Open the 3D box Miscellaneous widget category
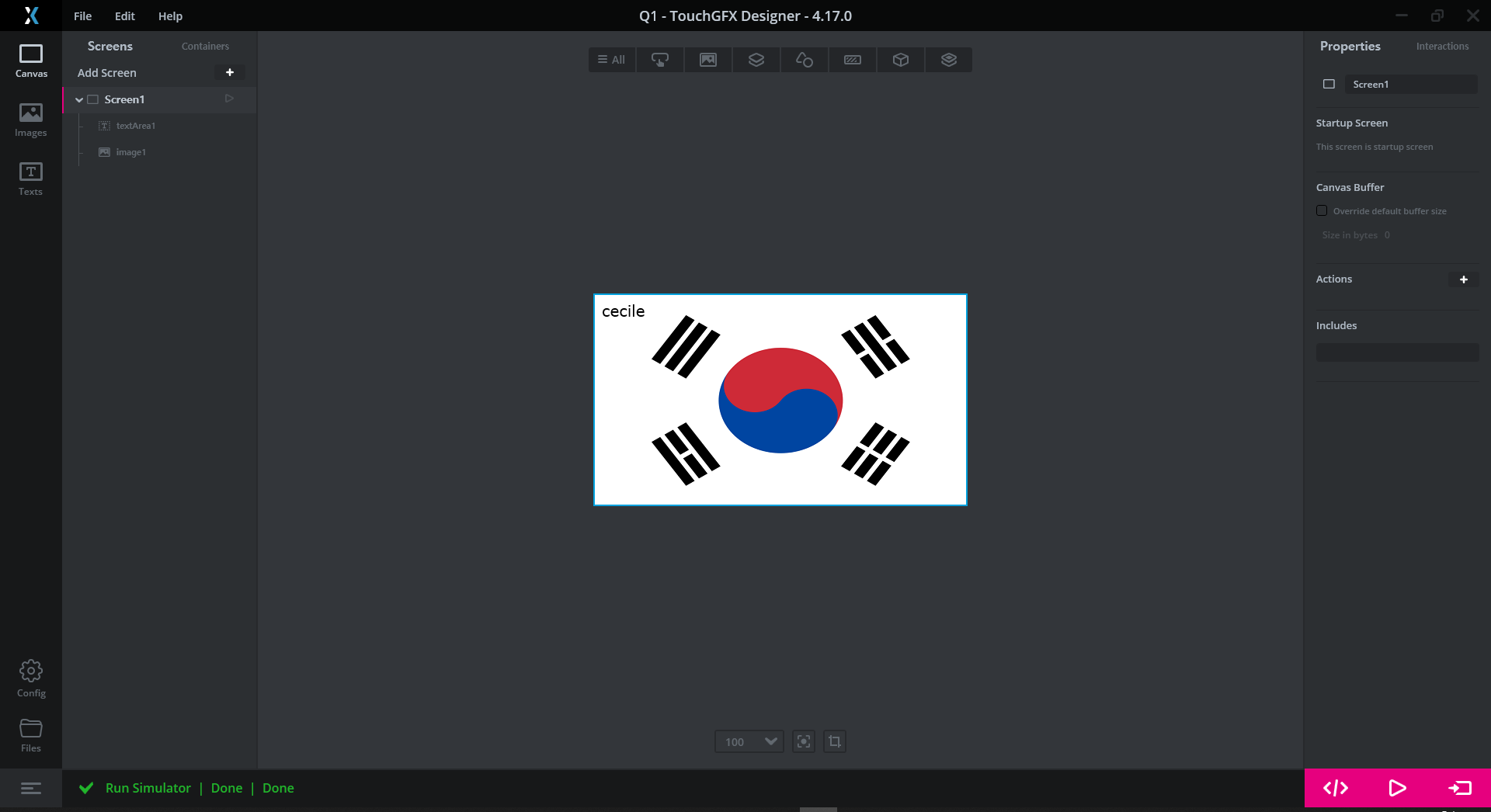Screen dimensions: 1491x812 [x=901, y=60]
